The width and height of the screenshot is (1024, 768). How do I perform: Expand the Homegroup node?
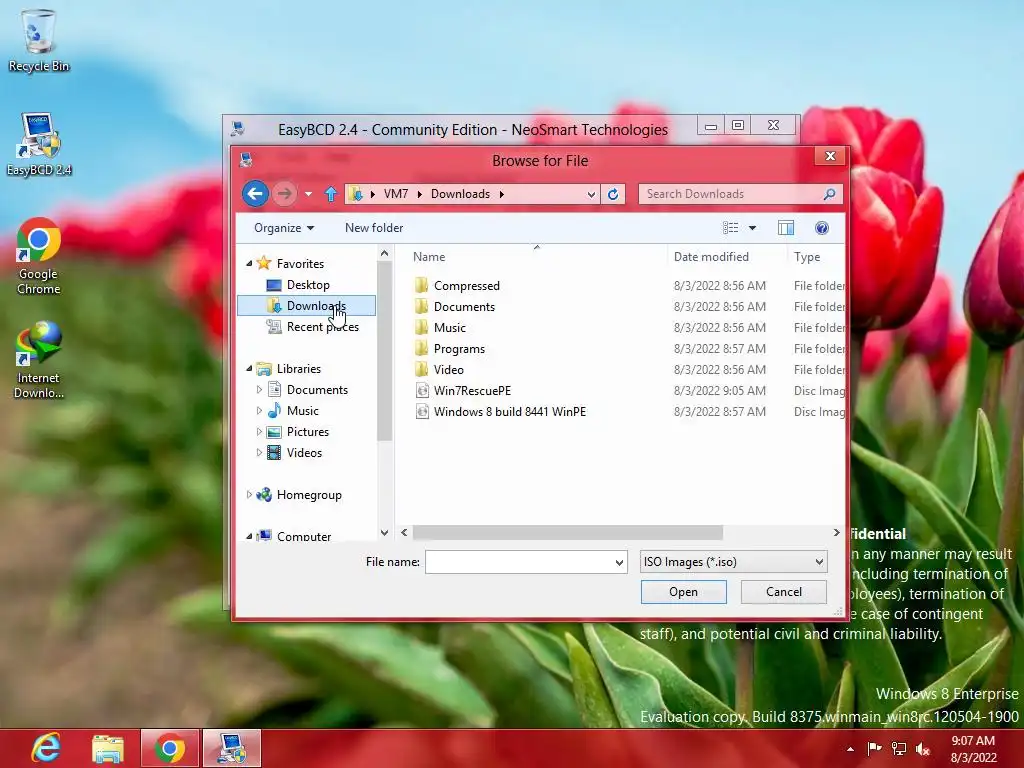[x=249, y=495]
